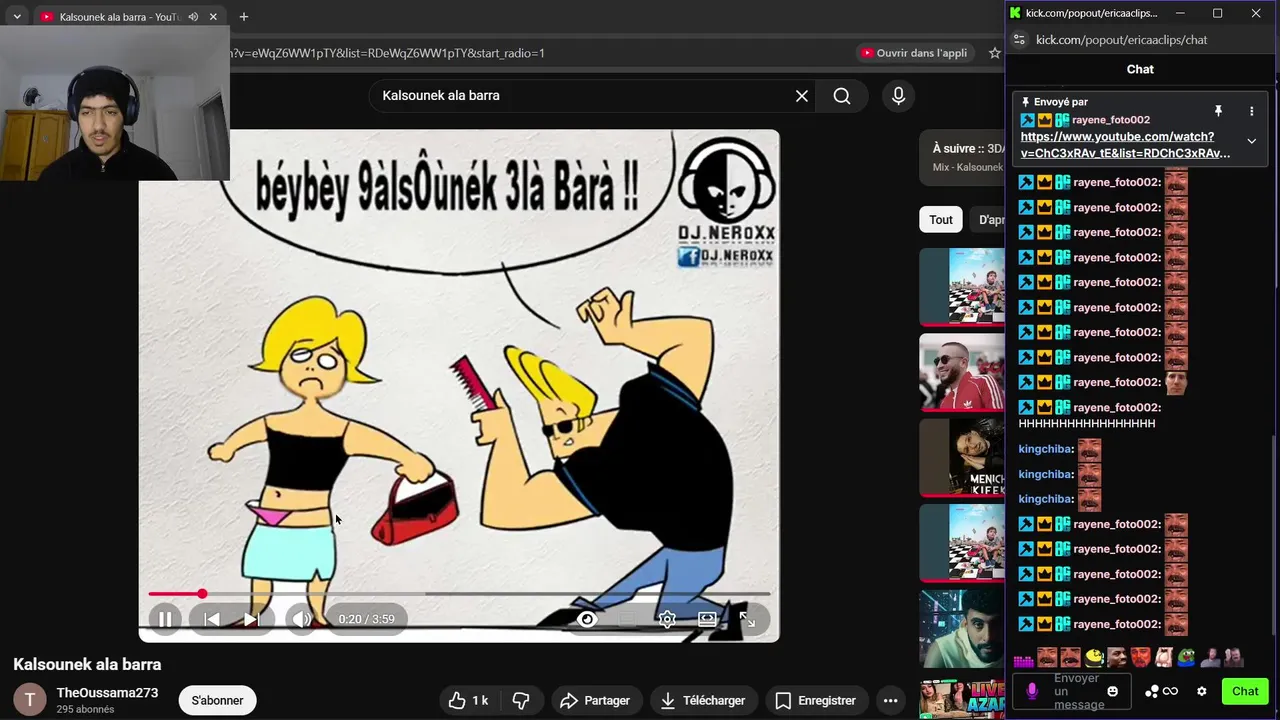Select the Tout filter chip
1280x720 pixels.
point(941,220)
